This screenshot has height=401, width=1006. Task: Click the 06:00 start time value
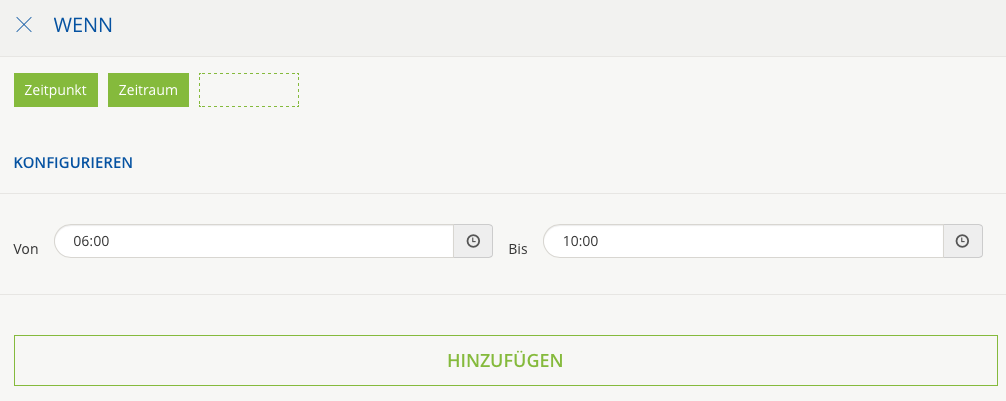tap(91, 241)
